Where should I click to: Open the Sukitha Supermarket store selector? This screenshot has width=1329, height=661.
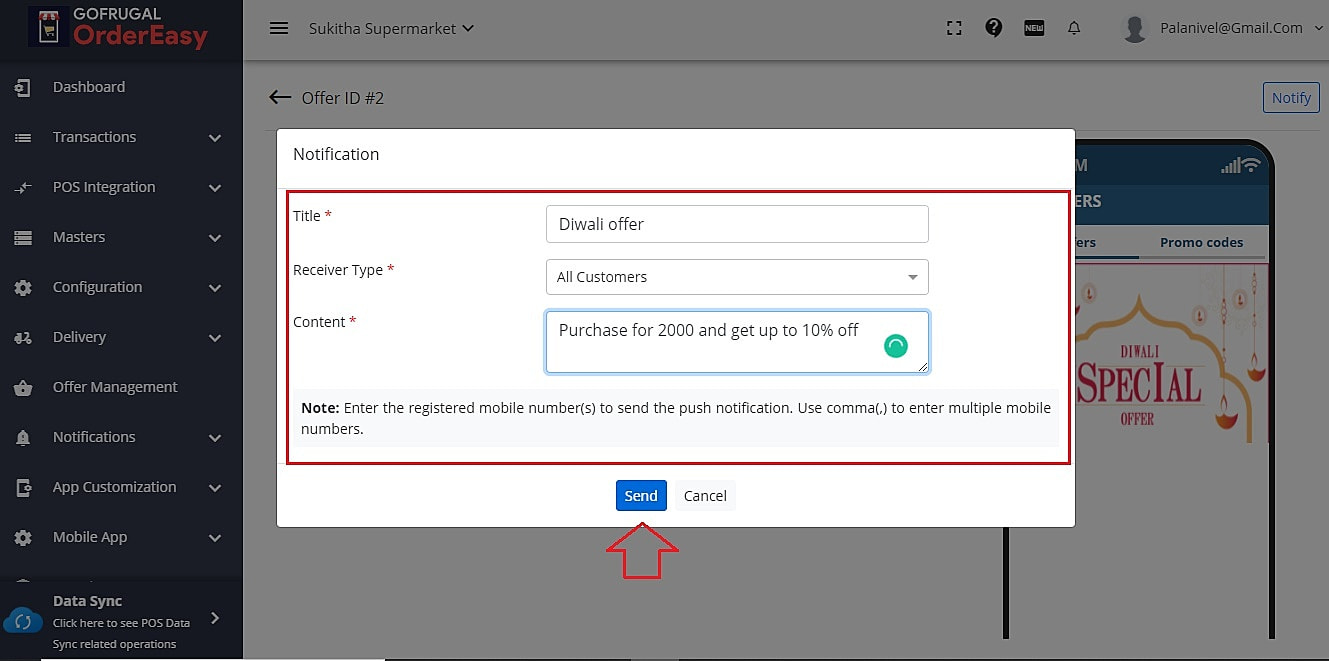pyautogui.click(x=391, y=28)
